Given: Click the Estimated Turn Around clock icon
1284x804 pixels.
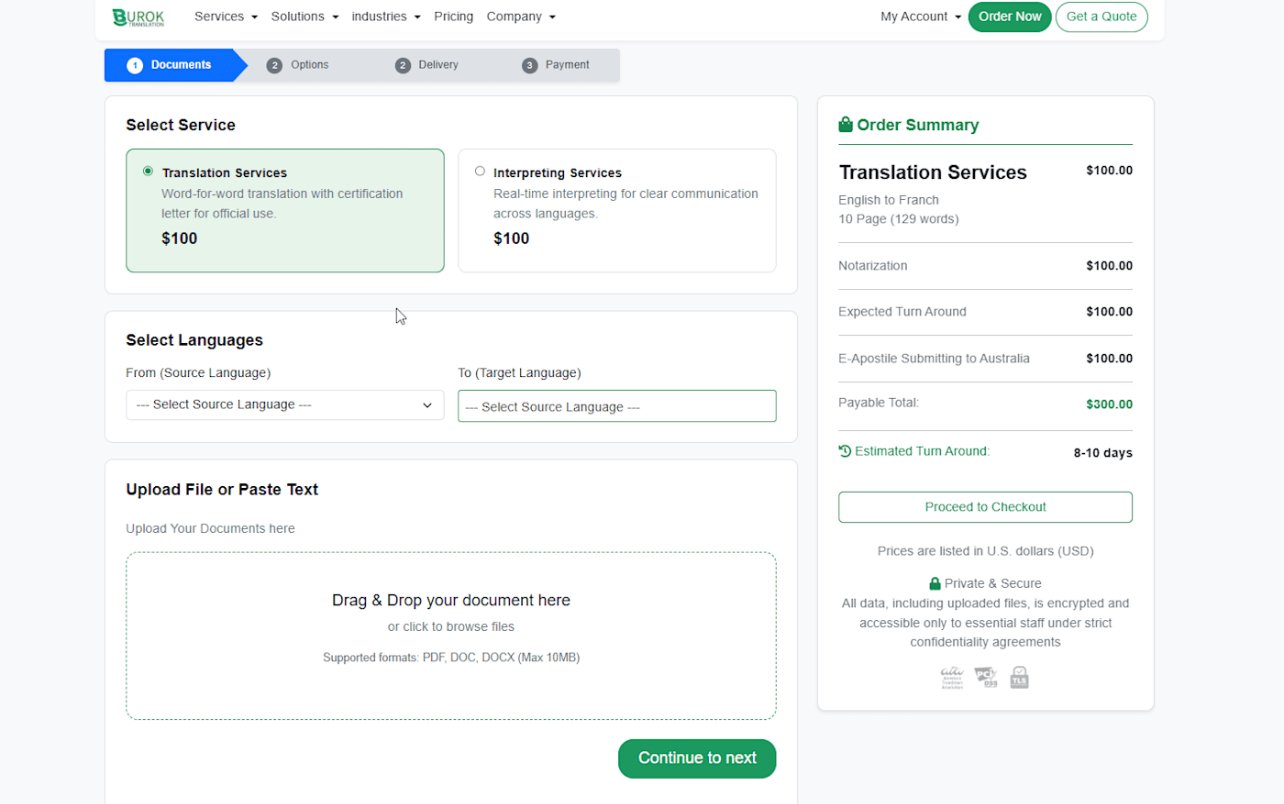Looking at the screenshot, I should tap(845, 451).
